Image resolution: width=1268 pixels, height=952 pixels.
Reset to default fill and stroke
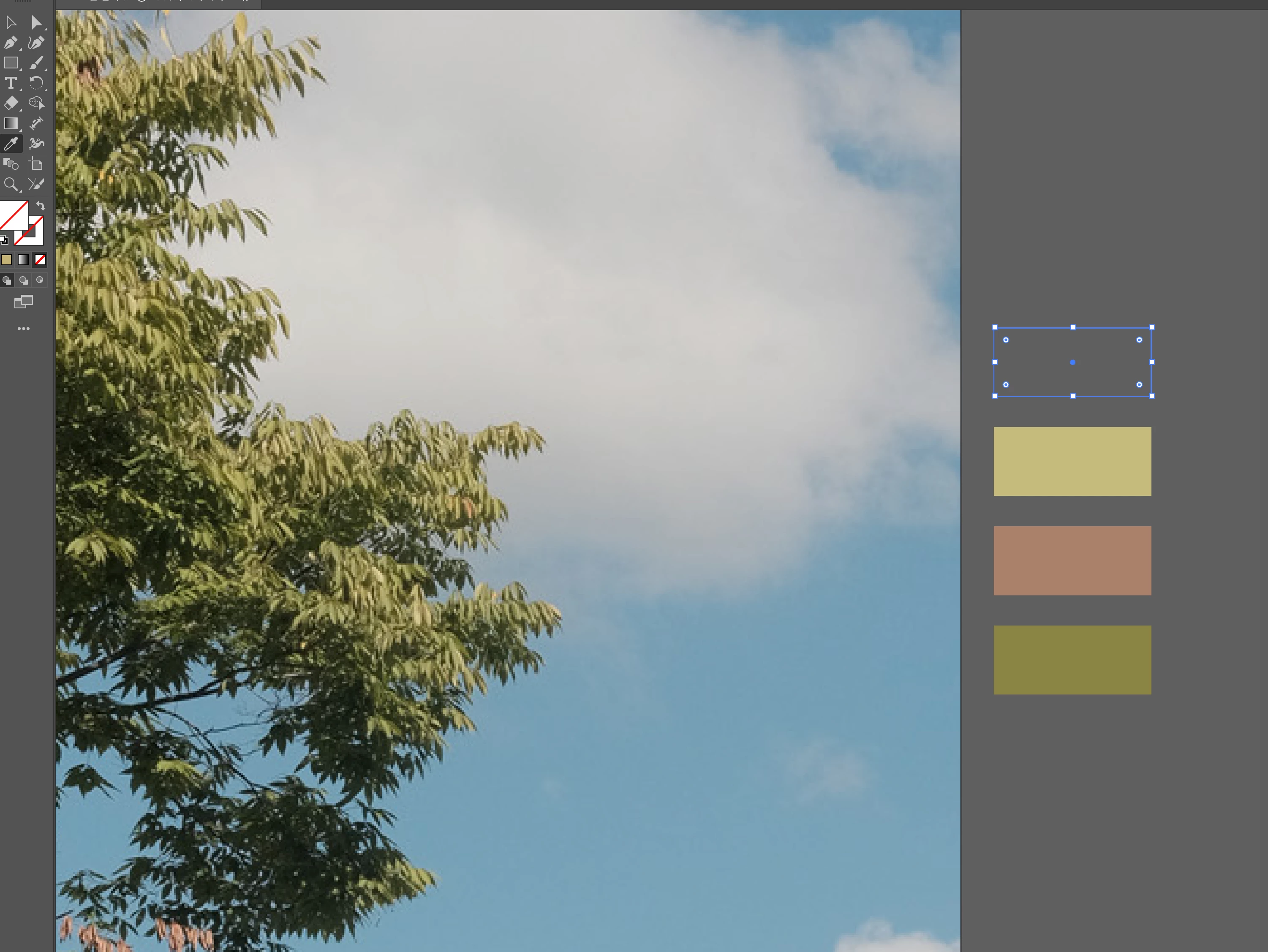(4, 239)
